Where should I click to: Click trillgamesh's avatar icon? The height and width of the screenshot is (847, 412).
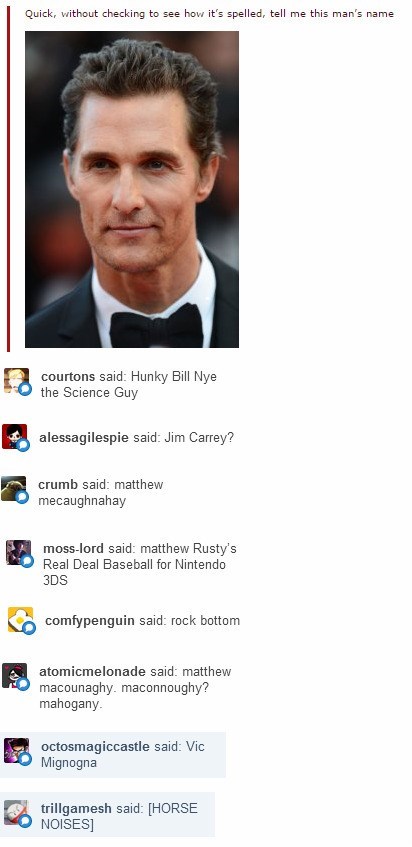pyautogui.click(x=17, y=813)
